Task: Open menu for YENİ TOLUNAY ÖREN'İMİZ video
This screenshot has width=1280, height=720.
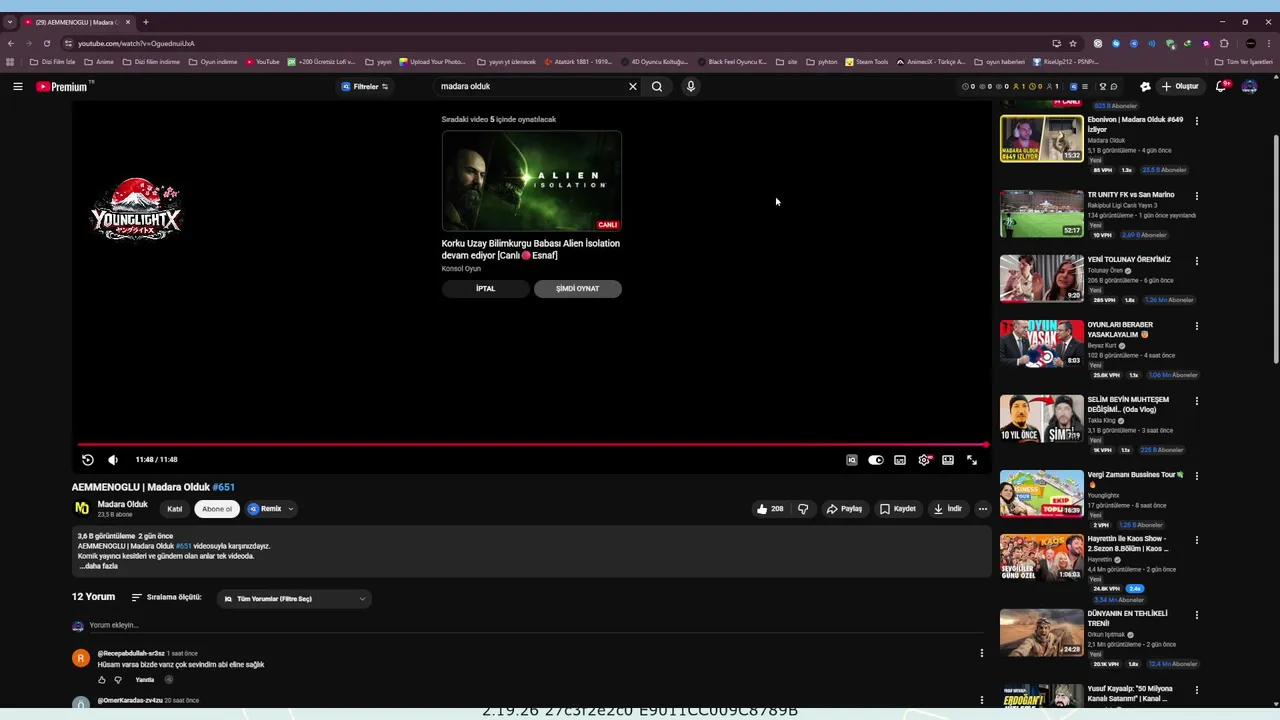Action: coord(1197,261)
